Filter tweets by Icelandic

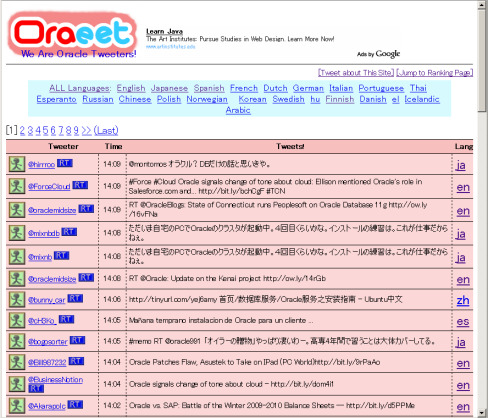coord(422,99)
